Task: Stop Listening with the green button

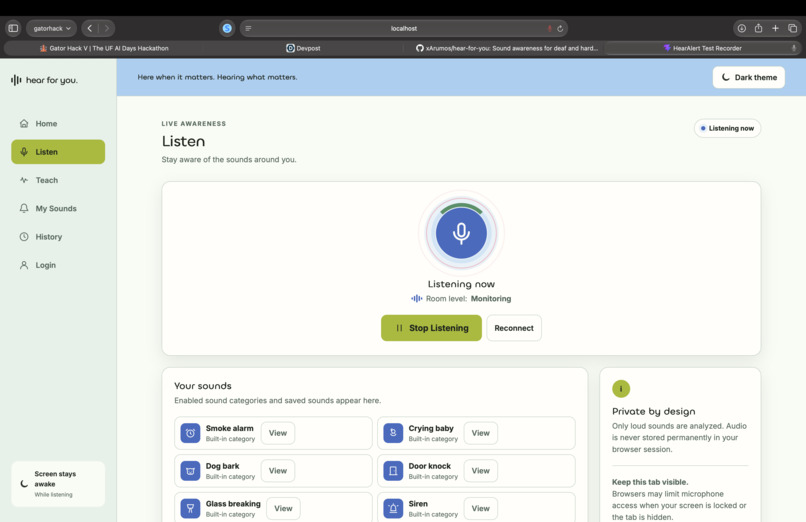Action: tap(431, 328)
